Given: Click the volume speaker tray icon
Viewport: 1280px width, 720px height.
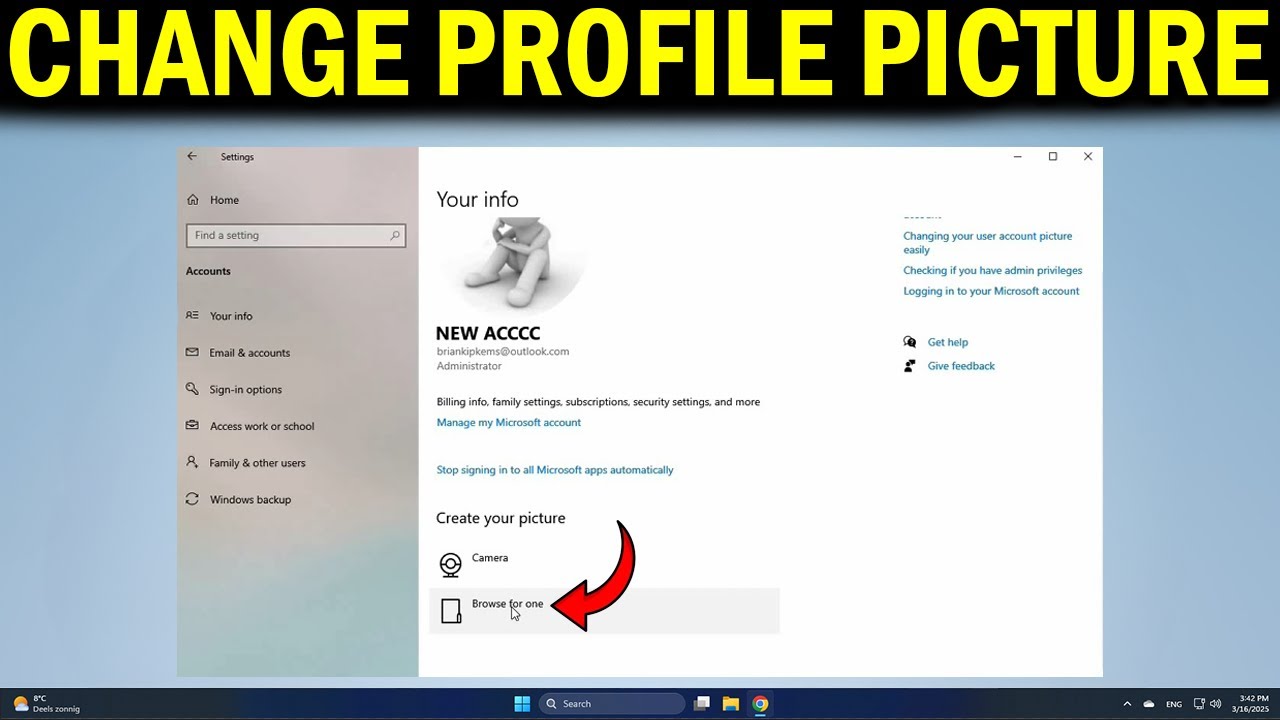Looking at the screenshot, I should pyautogui.click(x=1218, y=704).
